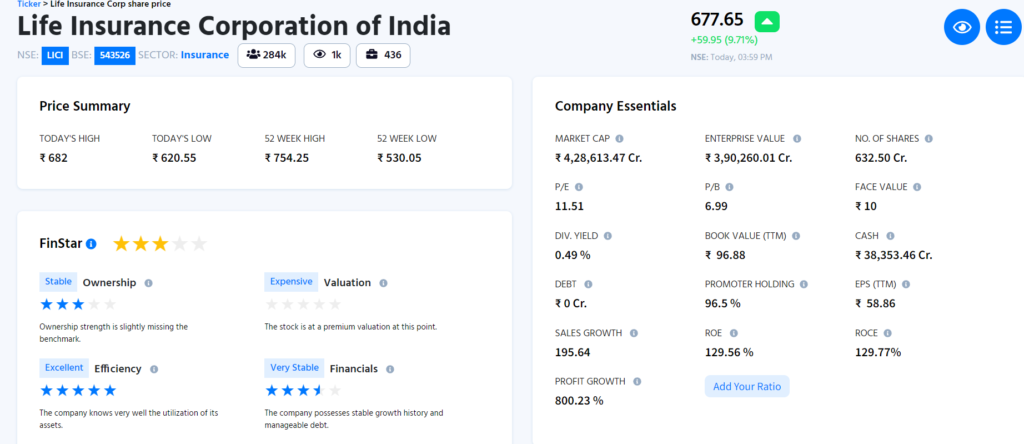Click the ROE info icon

tap(733, 333)
